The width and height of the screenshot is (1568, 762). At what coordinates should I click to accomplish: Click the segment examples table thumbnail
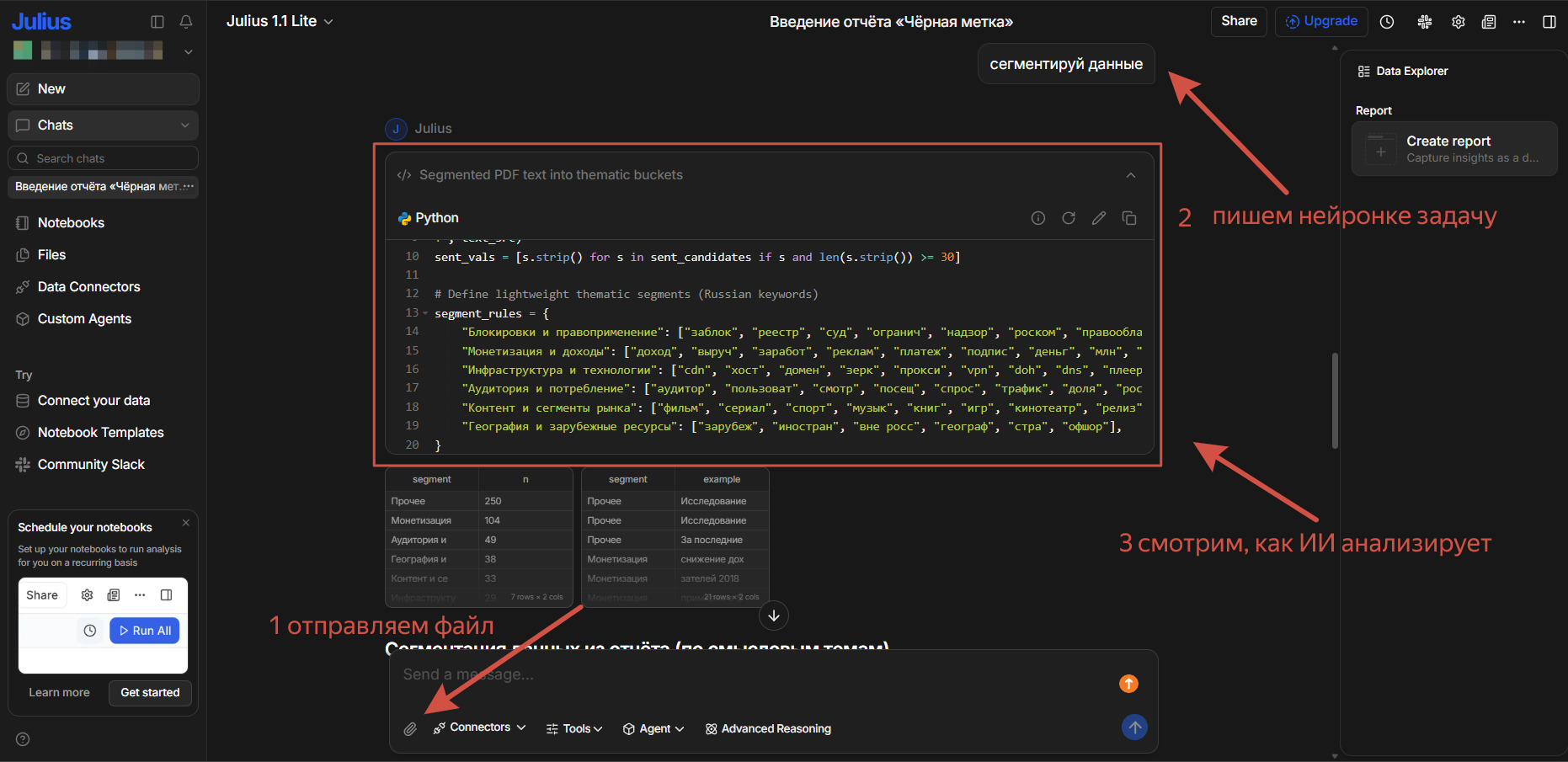[x=675, y=536]
